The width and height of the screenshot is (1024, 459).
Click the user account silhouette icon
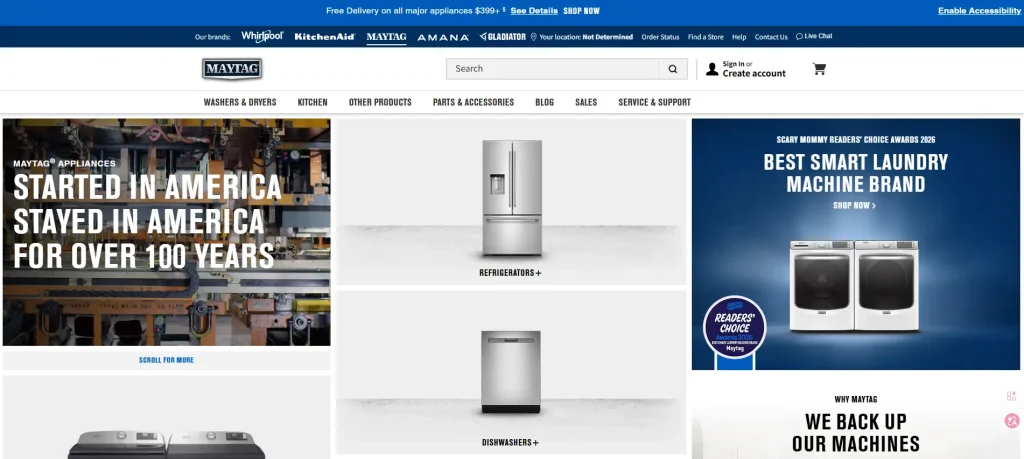click(712, 69)
